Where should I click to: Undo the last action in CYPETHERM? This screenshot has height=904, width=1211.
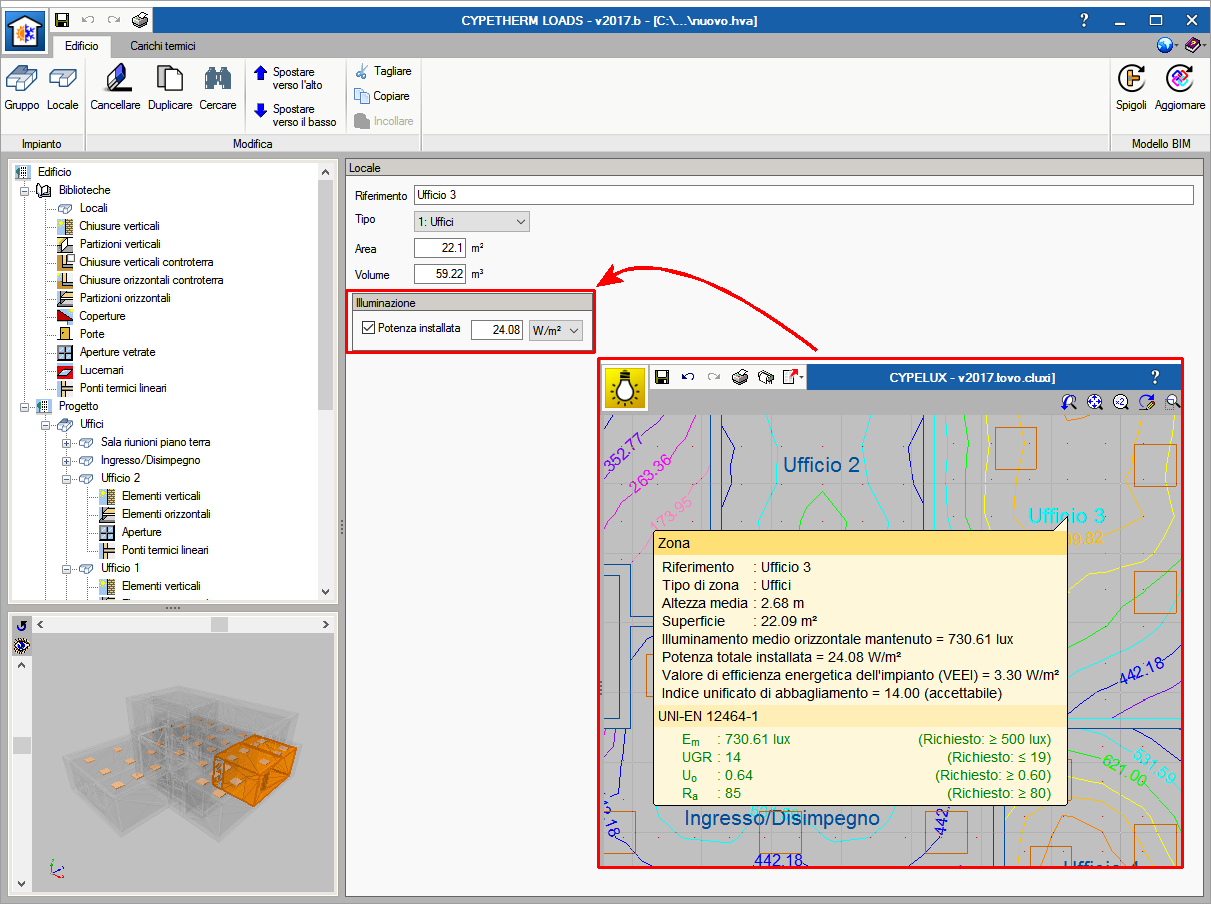(x=88, y=20)
